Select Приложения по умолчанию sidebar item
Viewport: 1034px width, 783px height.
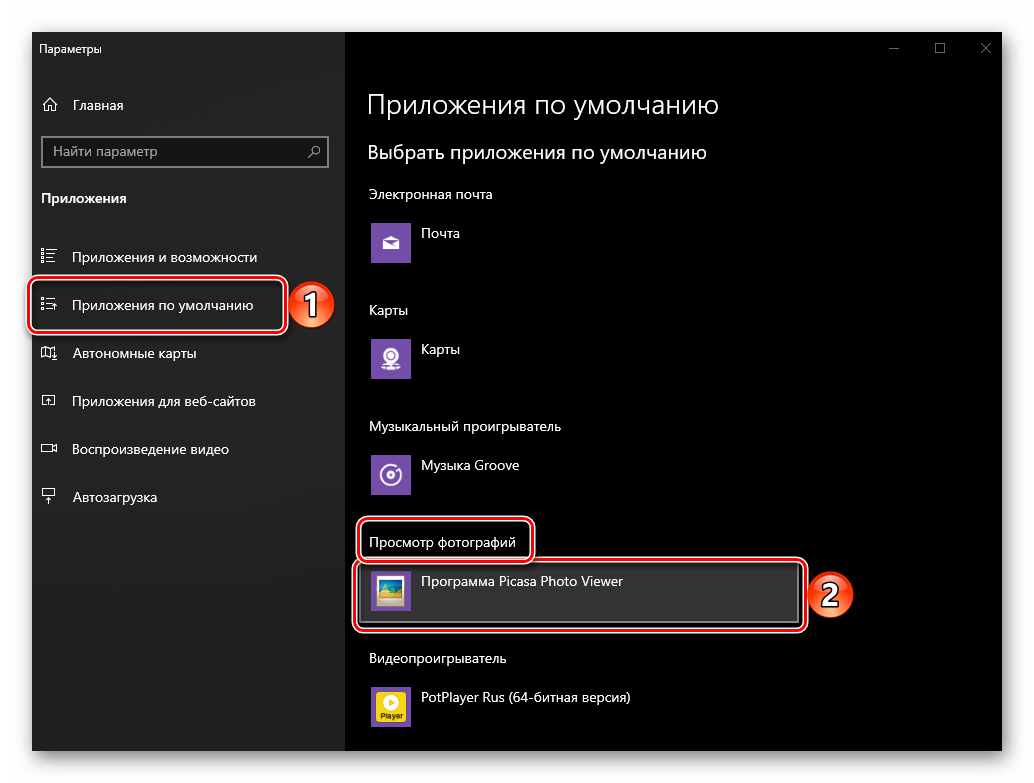162,305
